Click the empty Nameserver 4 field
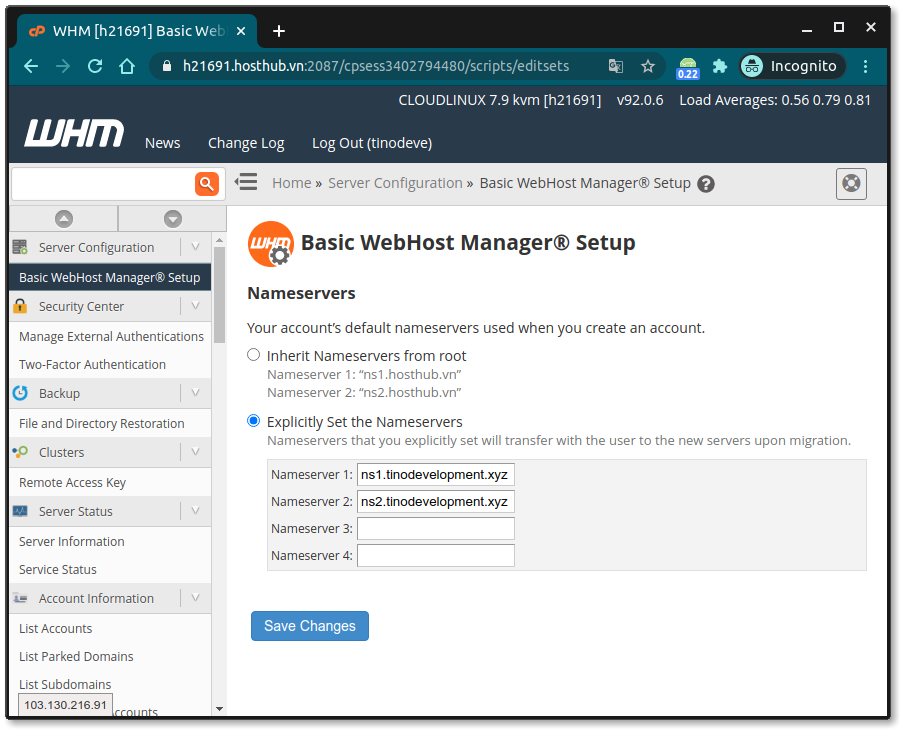The image size is (900, 729). [x=436, y=556]
